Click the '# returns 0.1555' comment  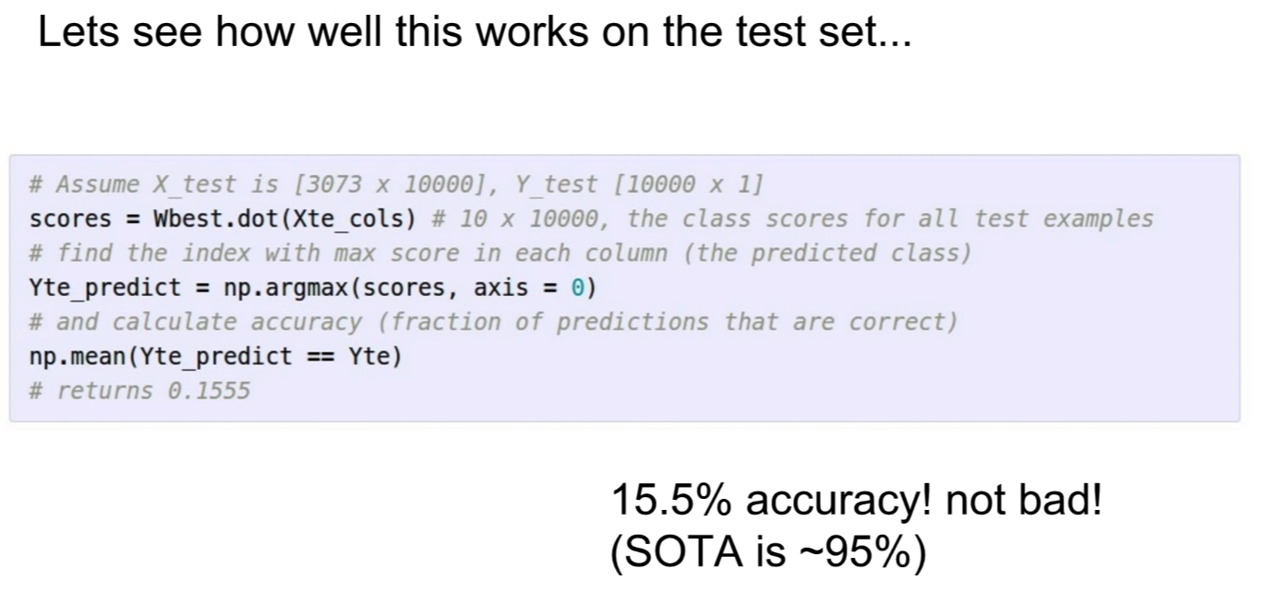tap(139, 390)
